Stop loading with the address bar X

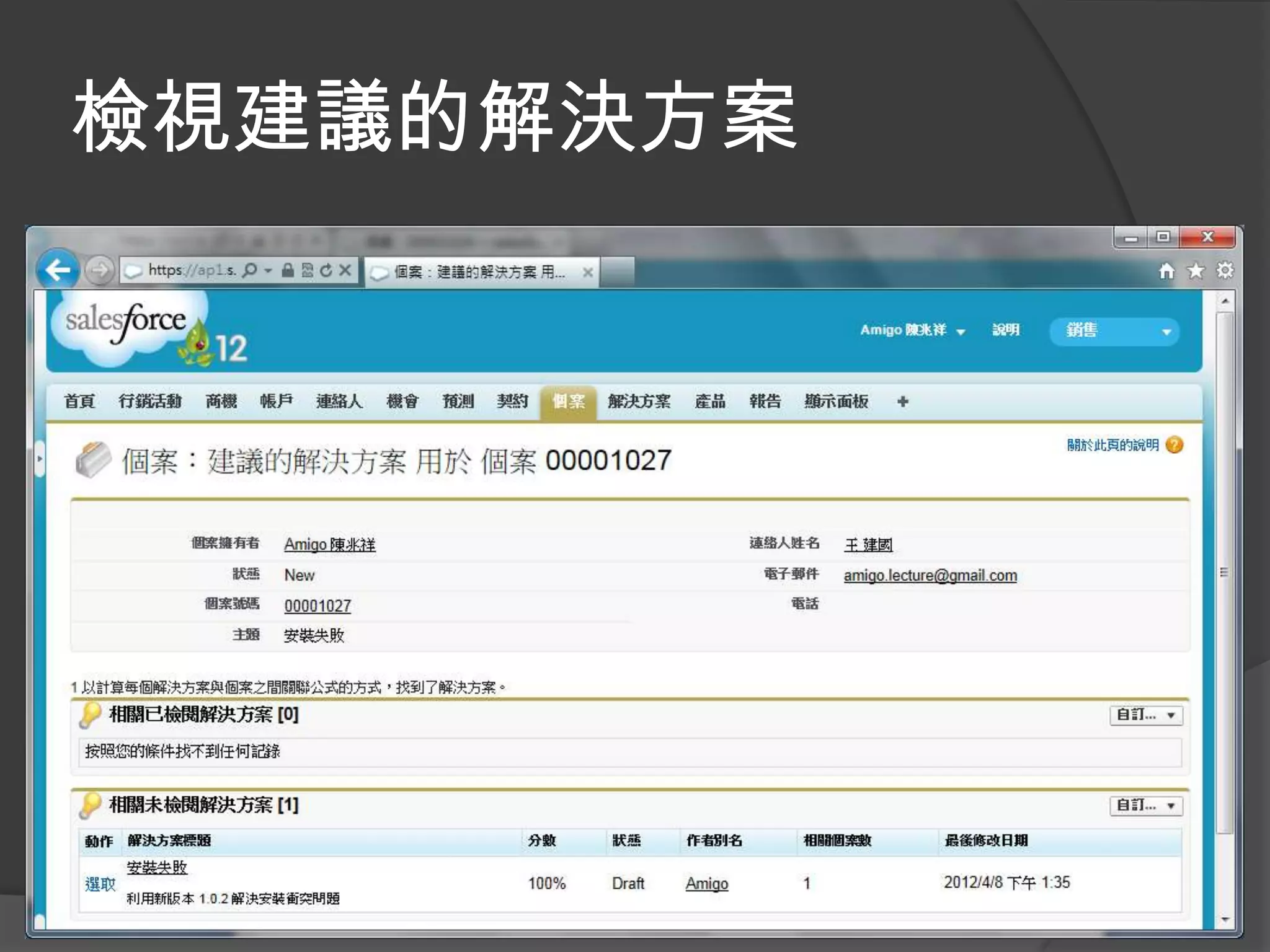click(x=345, y=270)
